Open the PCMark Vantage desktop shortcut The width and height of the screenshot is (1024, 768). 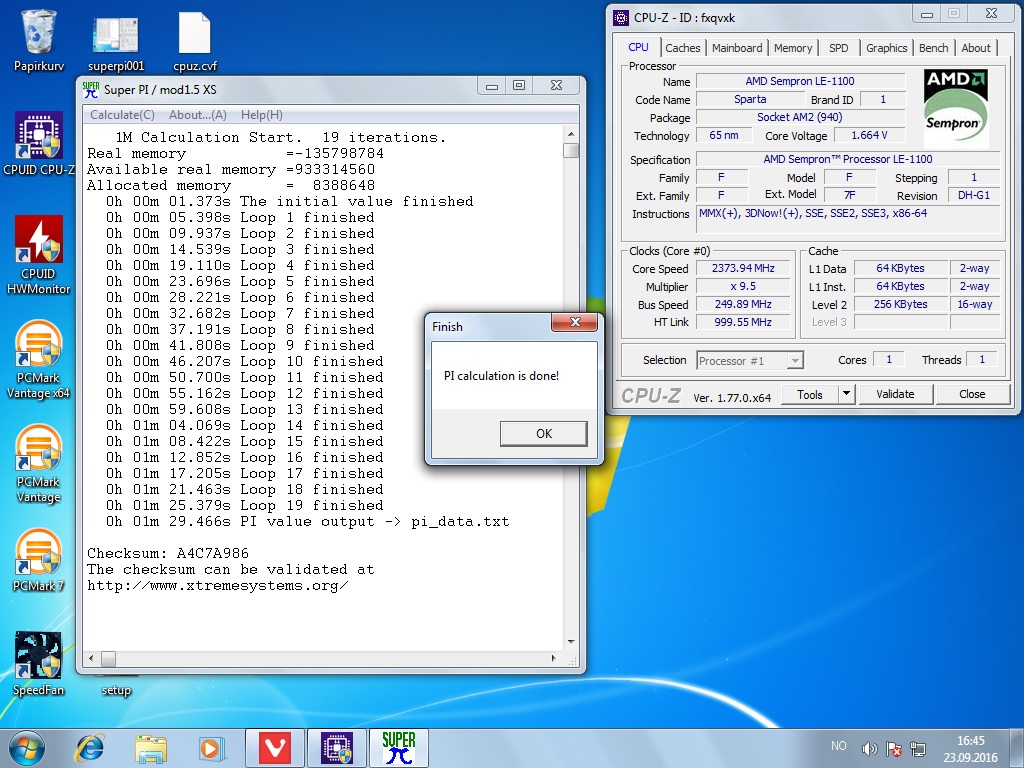pyautogui.click(x=39, y=464)
